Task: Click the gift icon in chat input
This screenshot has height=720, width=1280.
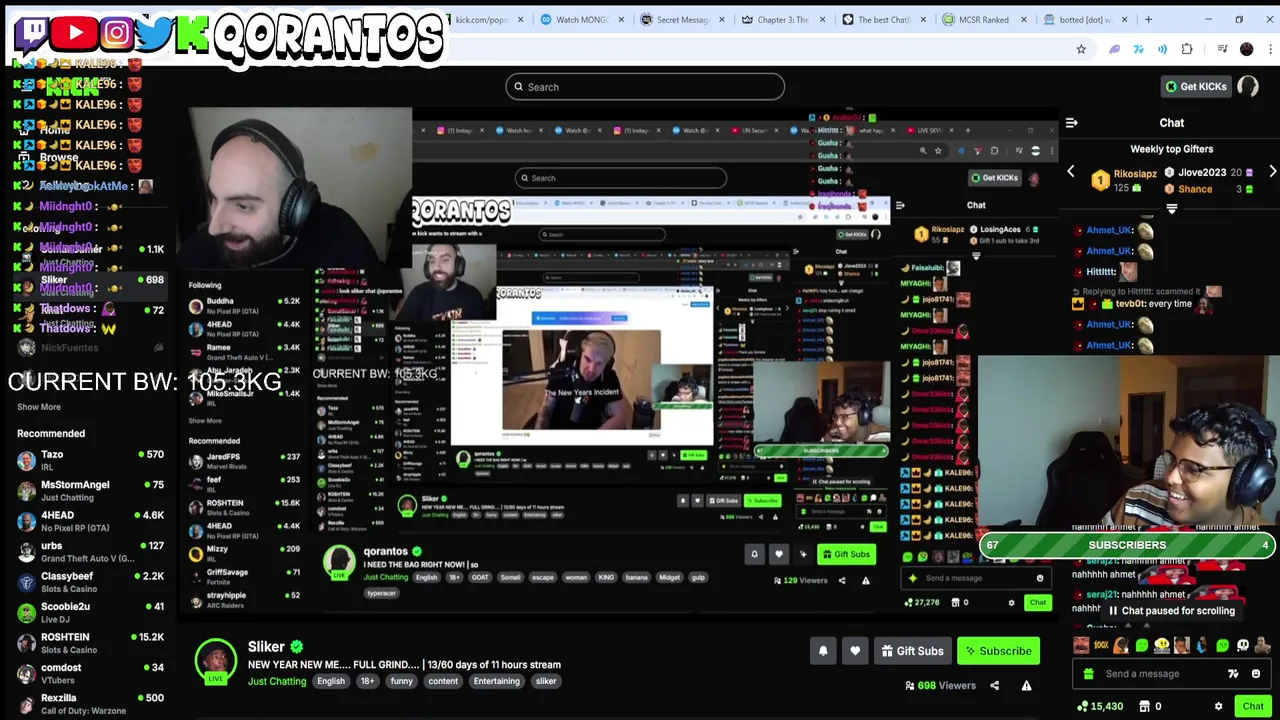Action: pyautogui.click(x=1088, y=674)
